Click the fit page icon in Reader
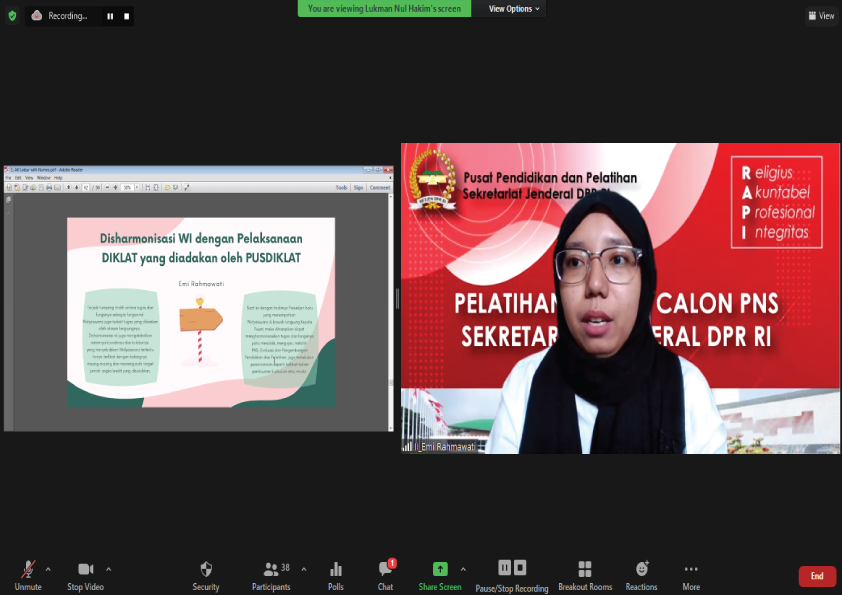The height and width of the screenshot is (595, 842). tap(156, 187)
